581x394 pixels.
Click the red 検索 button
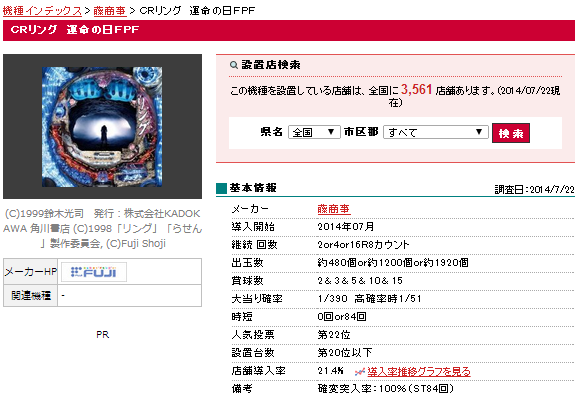[511, 133]
